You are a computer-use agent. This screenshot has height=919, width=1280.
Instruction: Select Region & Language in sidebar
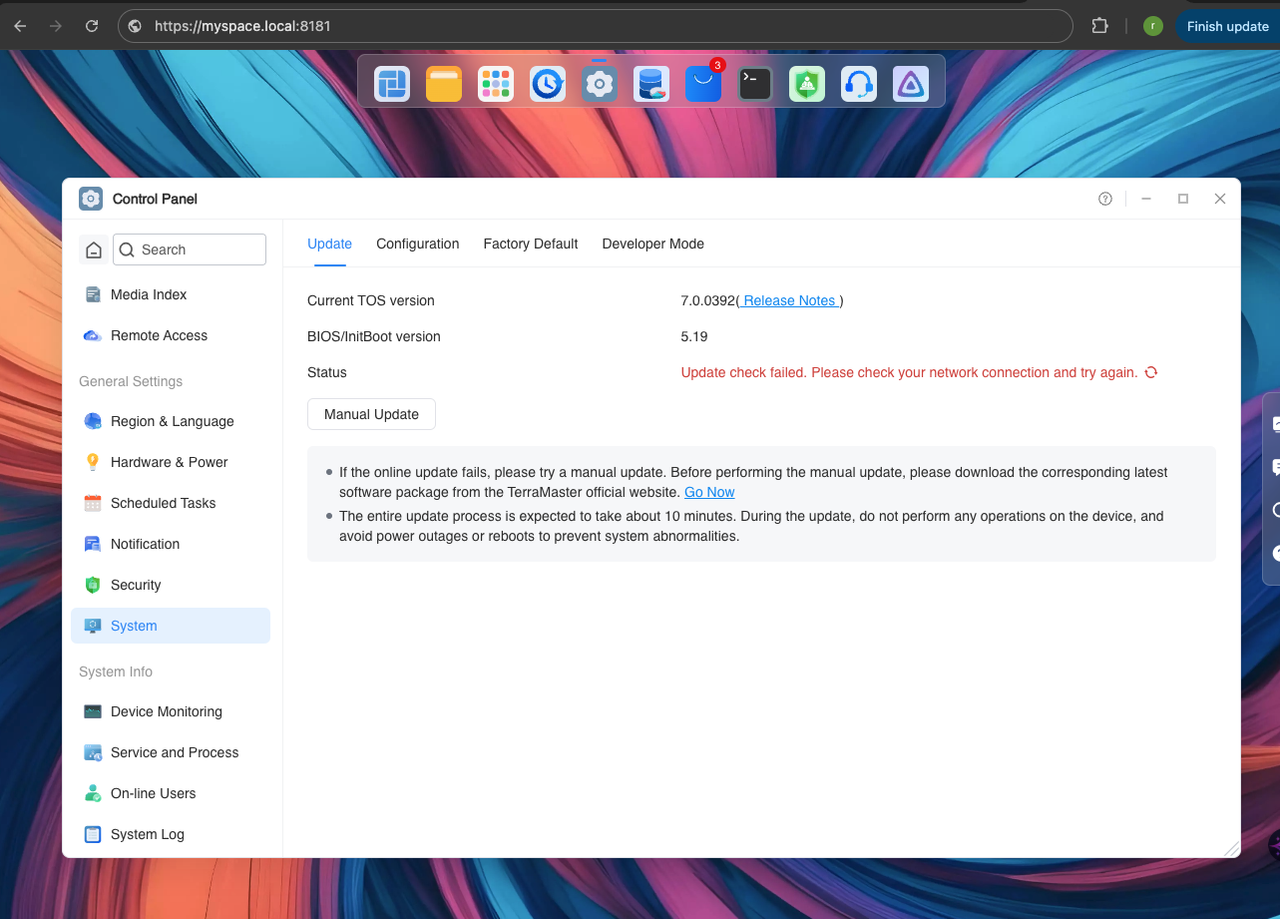pos(170,421)
